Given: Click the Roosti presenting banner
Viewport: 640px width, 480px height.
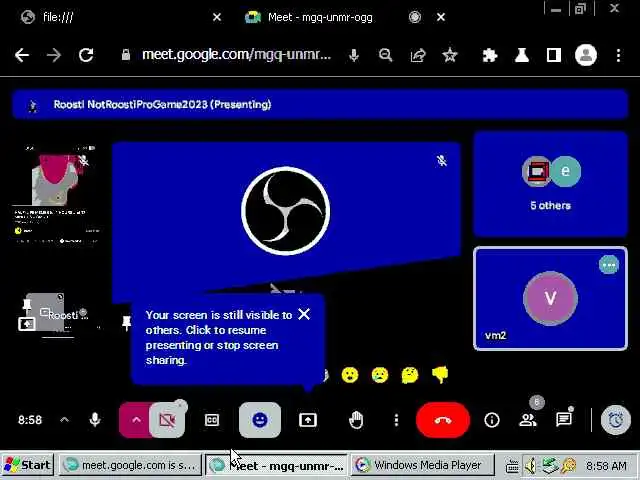Looking at the screenshot, I should coord(320,104).
